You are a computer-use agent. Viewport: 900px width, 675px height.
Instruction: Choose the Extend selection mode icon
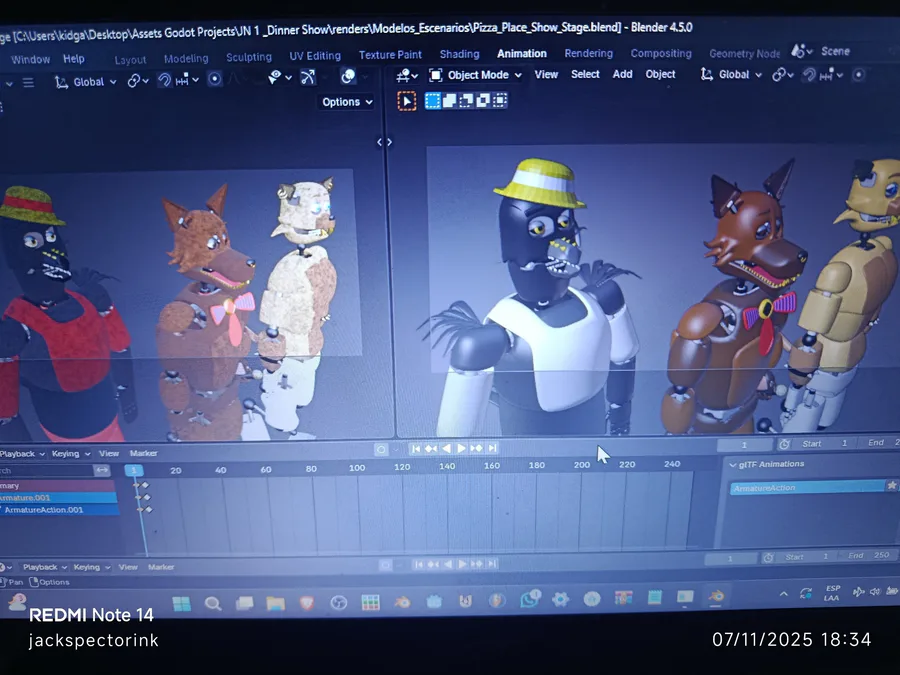tap(449, 101)
